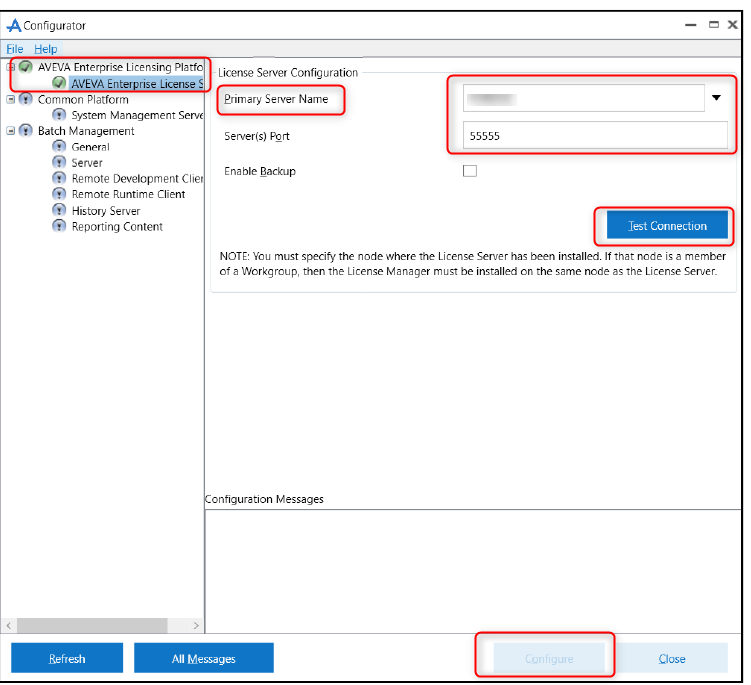The height and width of the screenshot is (685, 751).
Task: Select History Server tree item
Action: coord(106,211)
